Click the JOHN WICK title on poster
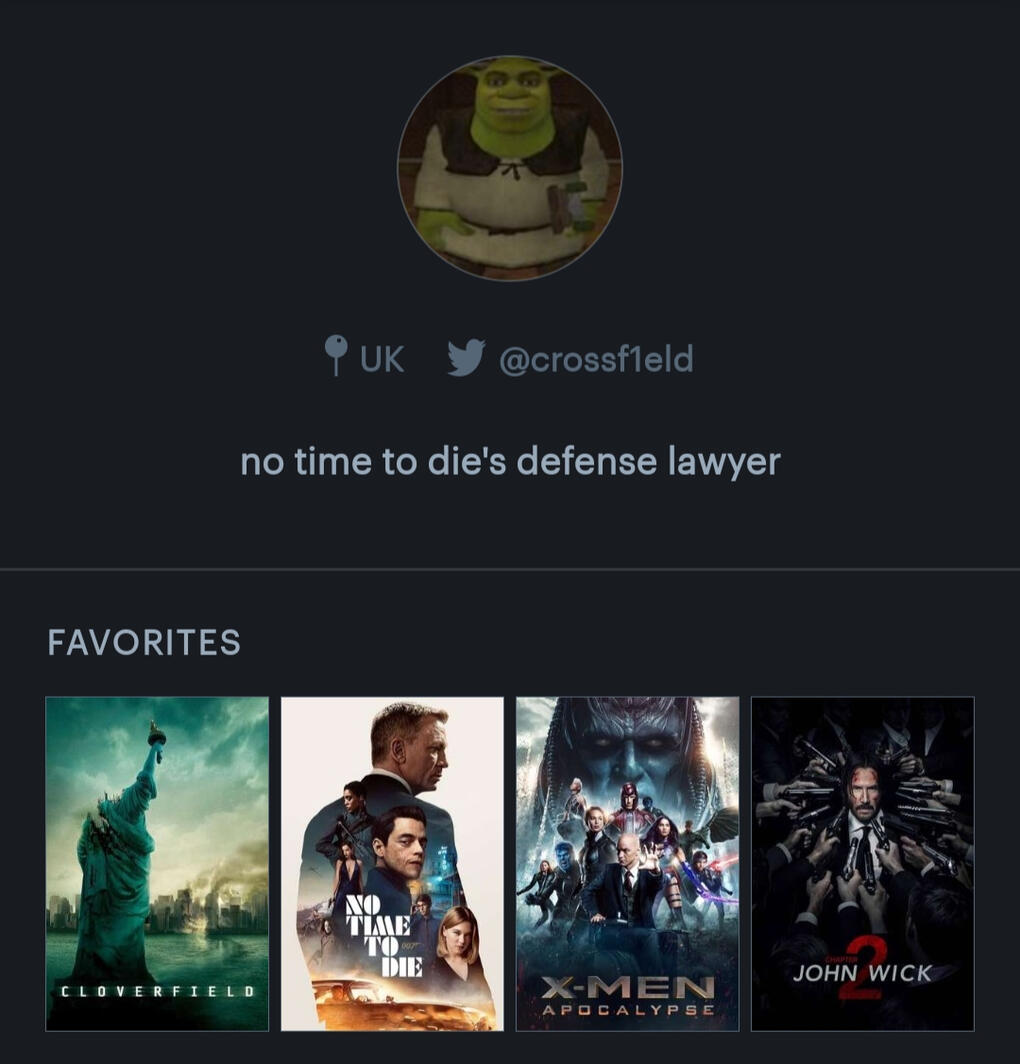This screenshot has width=1020, height=1064. click(x=862, y=973)
